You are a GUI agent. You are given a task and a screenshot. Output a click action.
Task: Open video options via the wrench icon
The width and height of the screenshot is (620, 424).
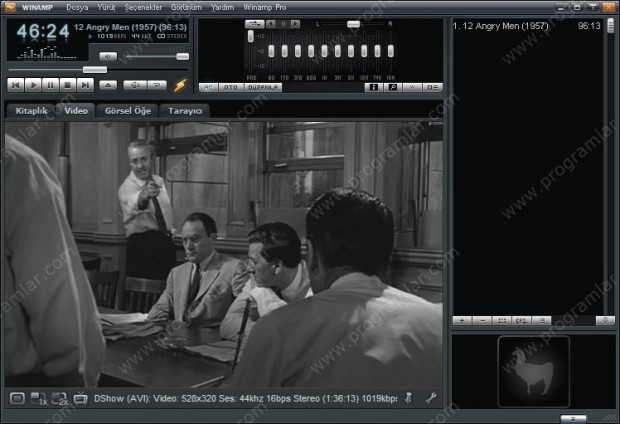coord(431,398)
